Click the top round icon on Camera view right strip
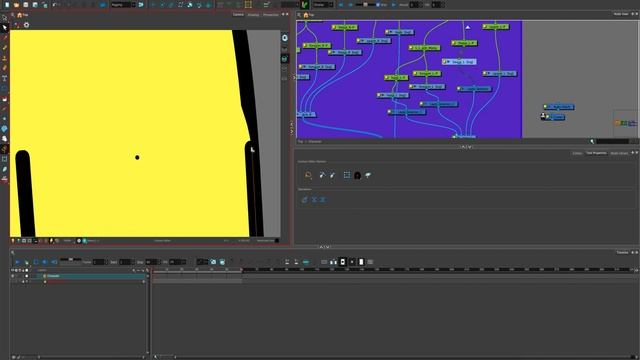Image resolution: width=640 pixels, height=360 pixels. (x=284, y=38)
